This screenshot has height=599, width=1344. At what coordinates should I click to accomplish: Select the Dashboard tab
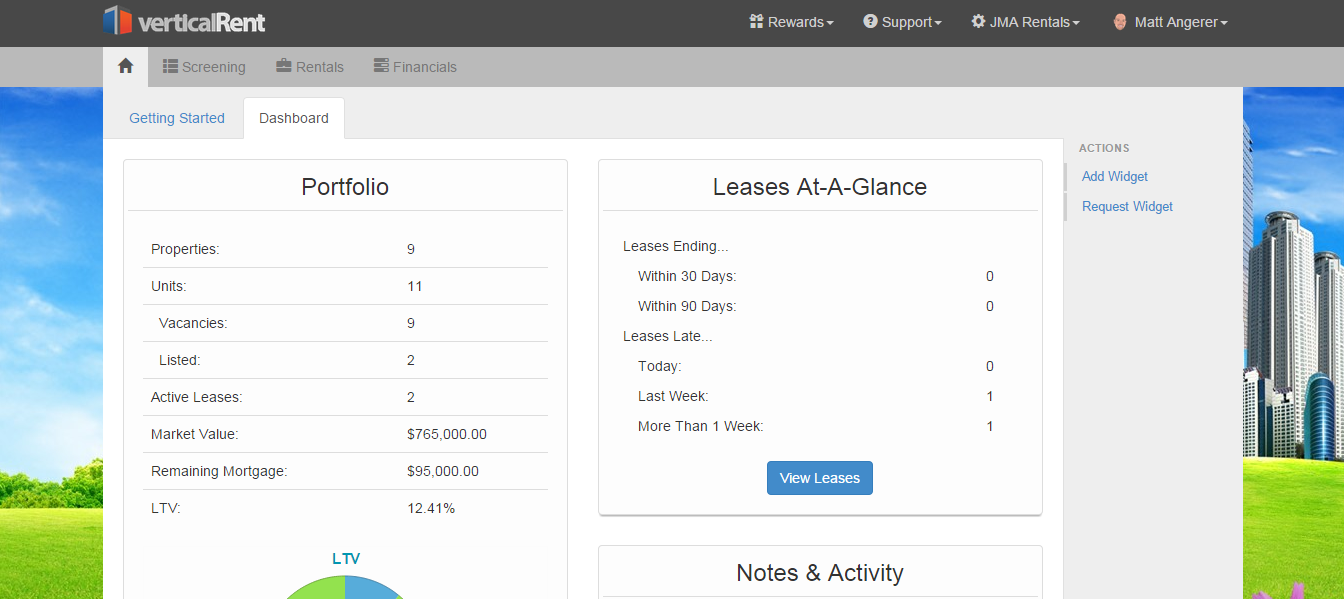[x=294, y=118]
